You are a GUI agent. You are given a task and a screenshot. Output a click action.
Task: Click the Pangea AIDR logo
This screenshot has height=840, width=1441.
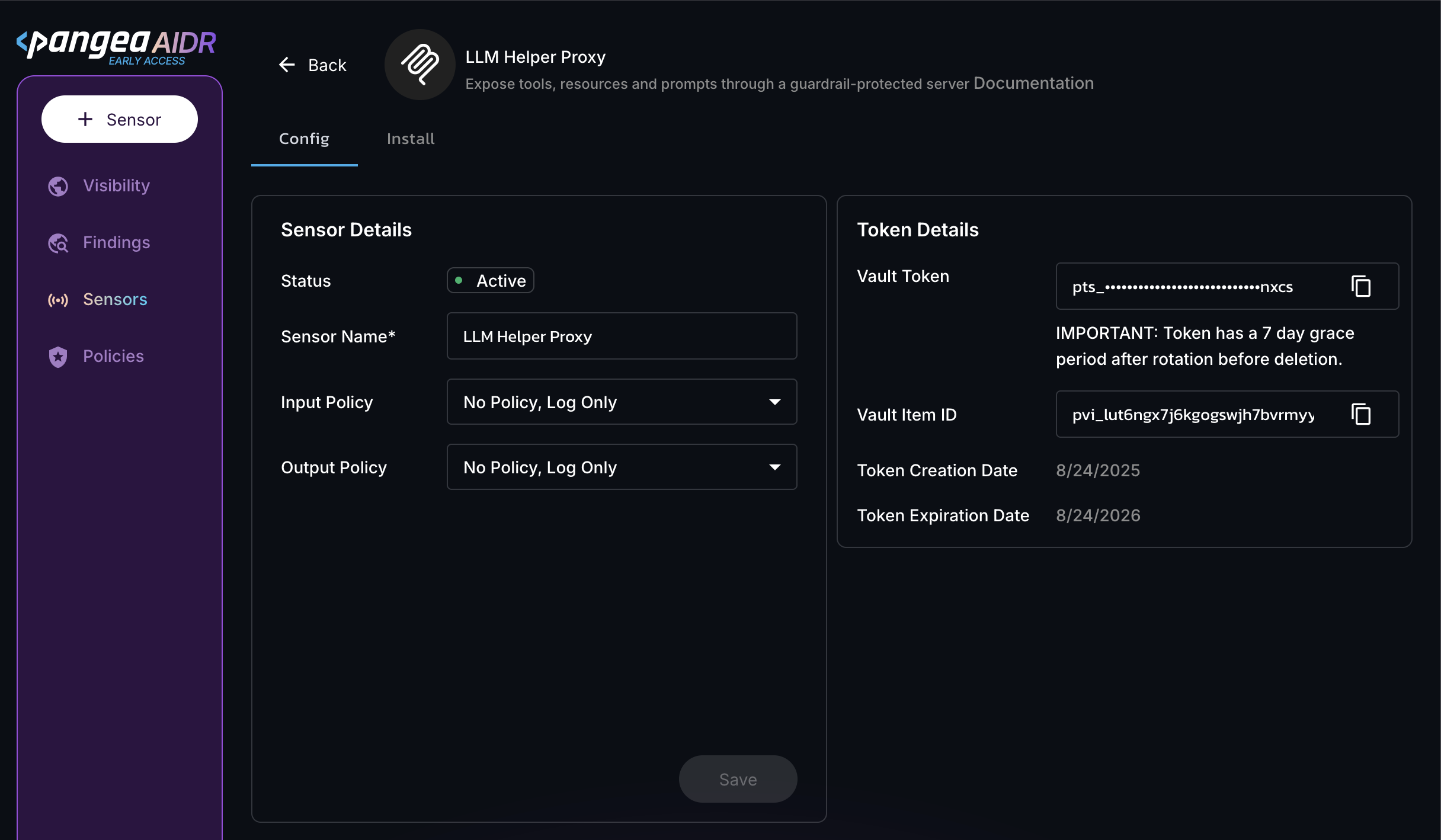[116, 47]
